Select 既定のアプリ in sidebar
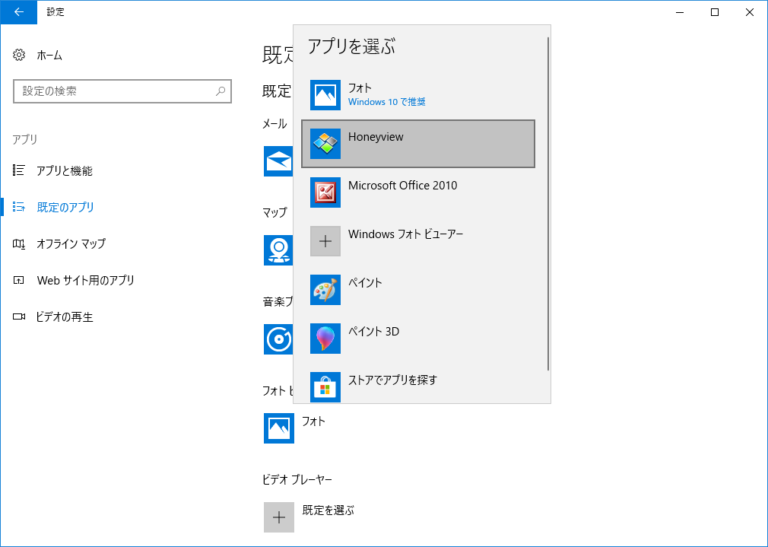768x547 pixels. (x=65, y=207)
